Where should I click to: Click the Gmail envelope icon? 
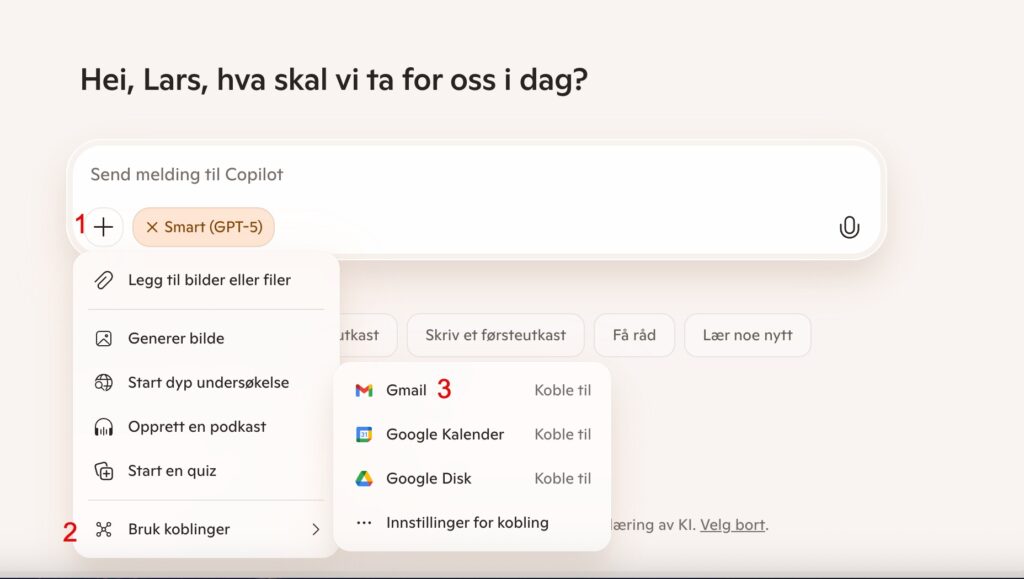[x=364, y=390]
